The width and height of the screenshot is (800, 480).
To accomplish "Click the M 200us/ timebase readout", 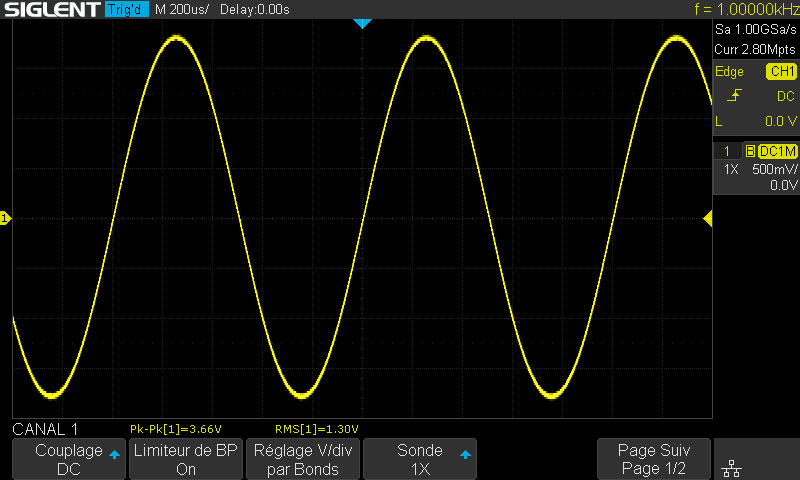I will (x=182, y=9).
